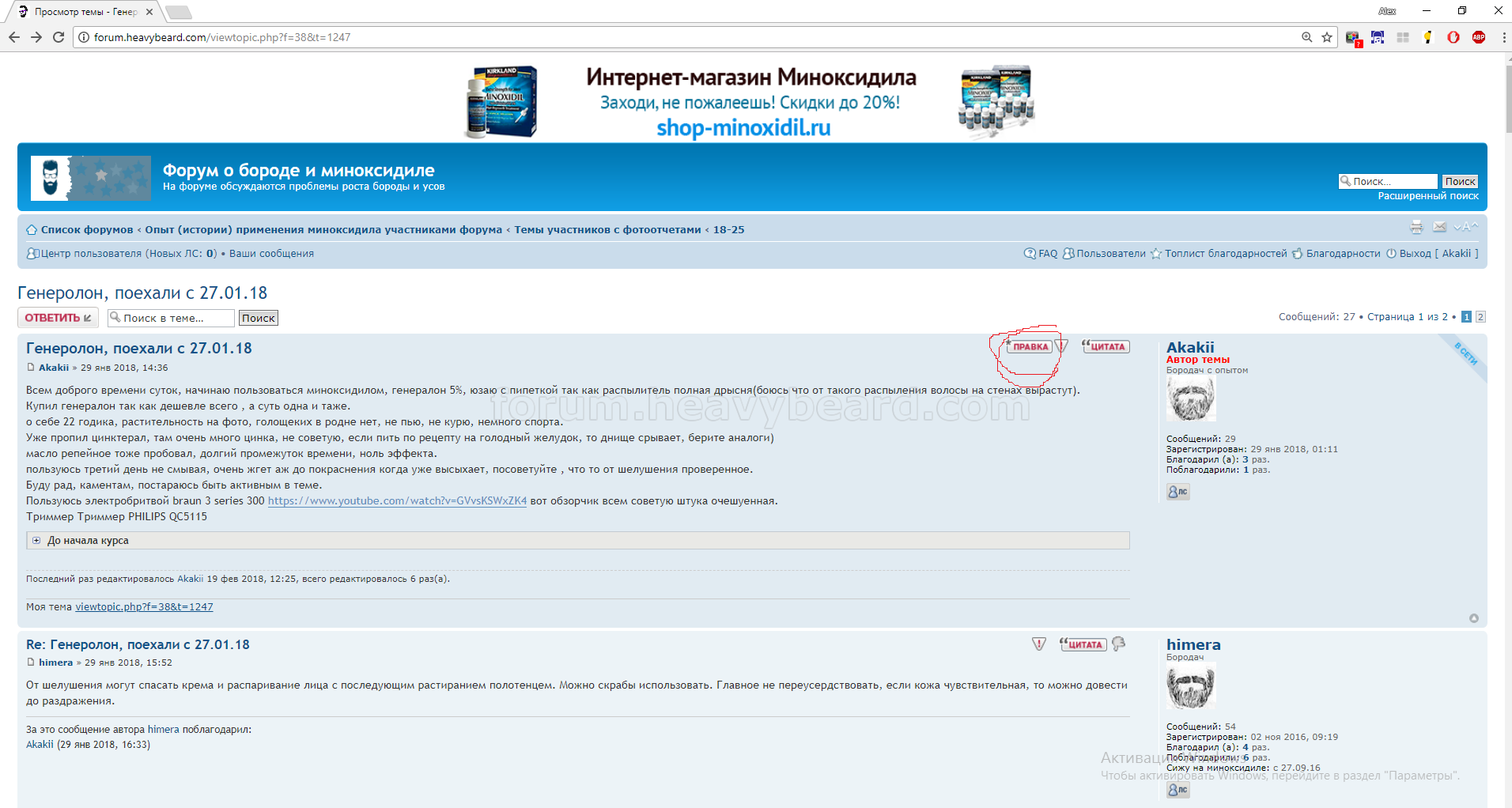Click the thanks icon beside ЦИТАТА on himera's post
This screenshot has height=808, width=1512.
tap(1118, 644)
